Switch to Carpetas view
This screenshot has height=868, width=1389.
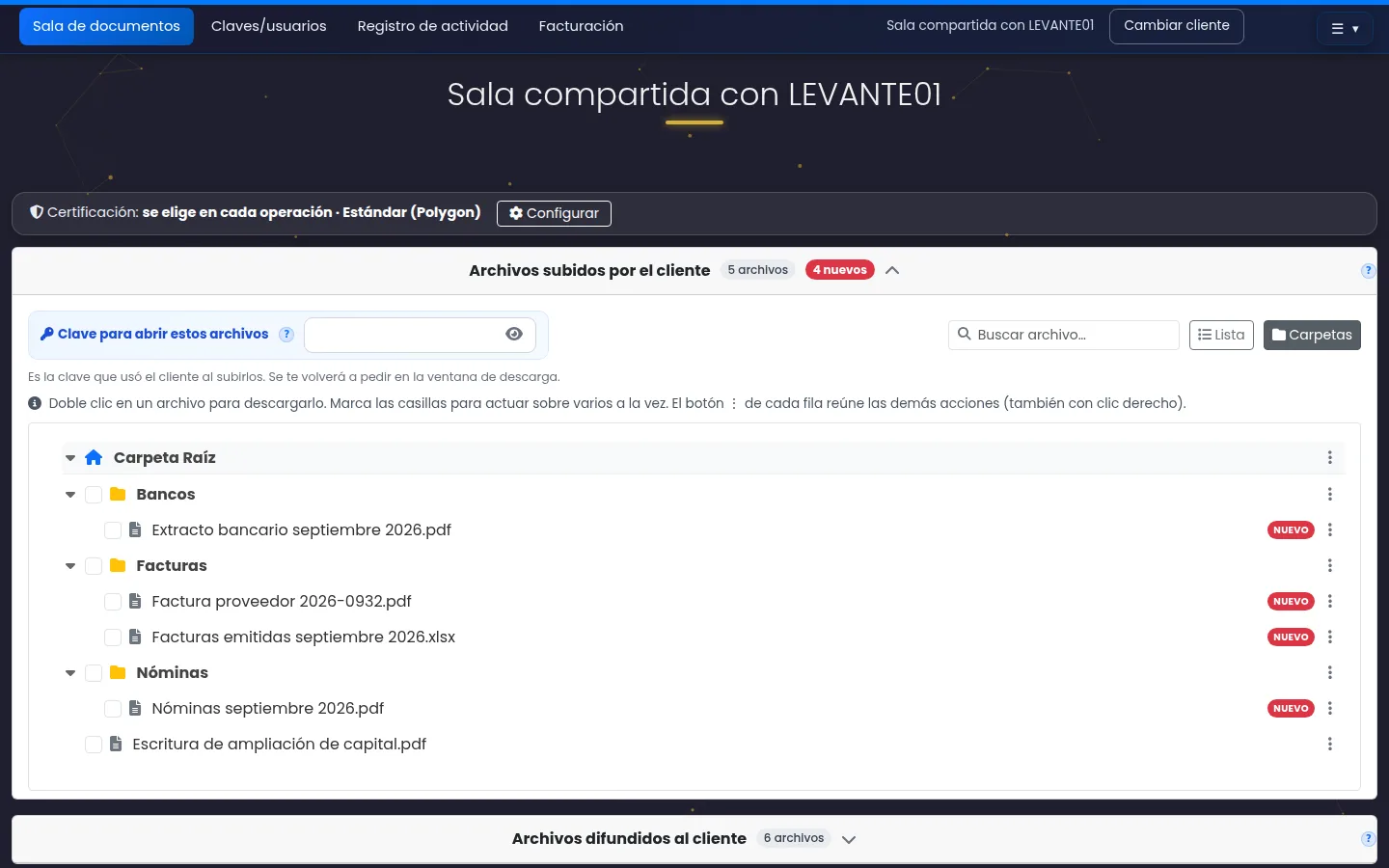pyautogui.click(x=1312, y=335)
